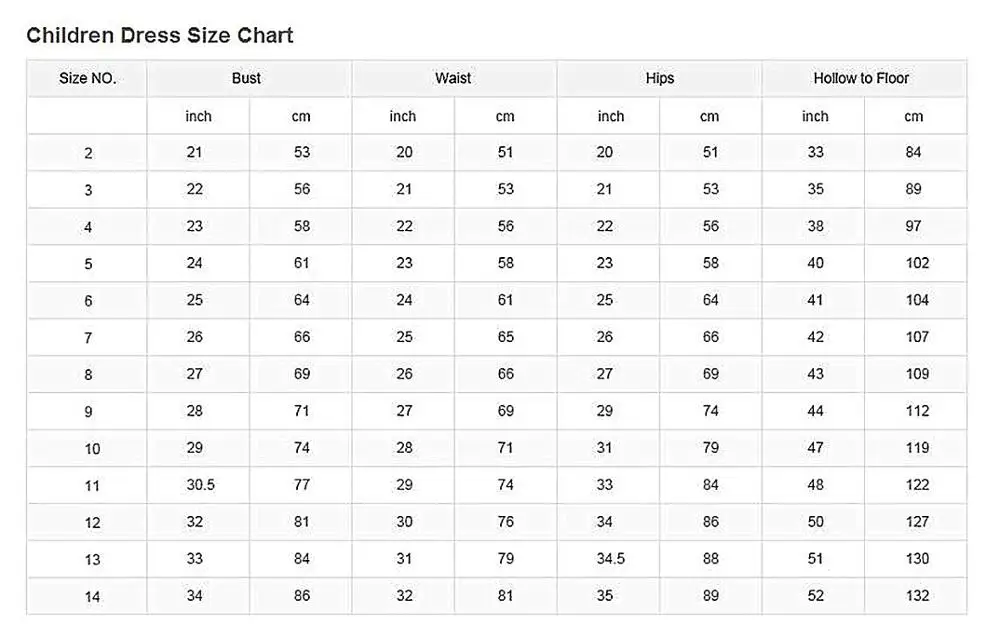The image size is (1000, 639).
Task: Select the 34.5 hips inch cell
Action: click(609, 559)
